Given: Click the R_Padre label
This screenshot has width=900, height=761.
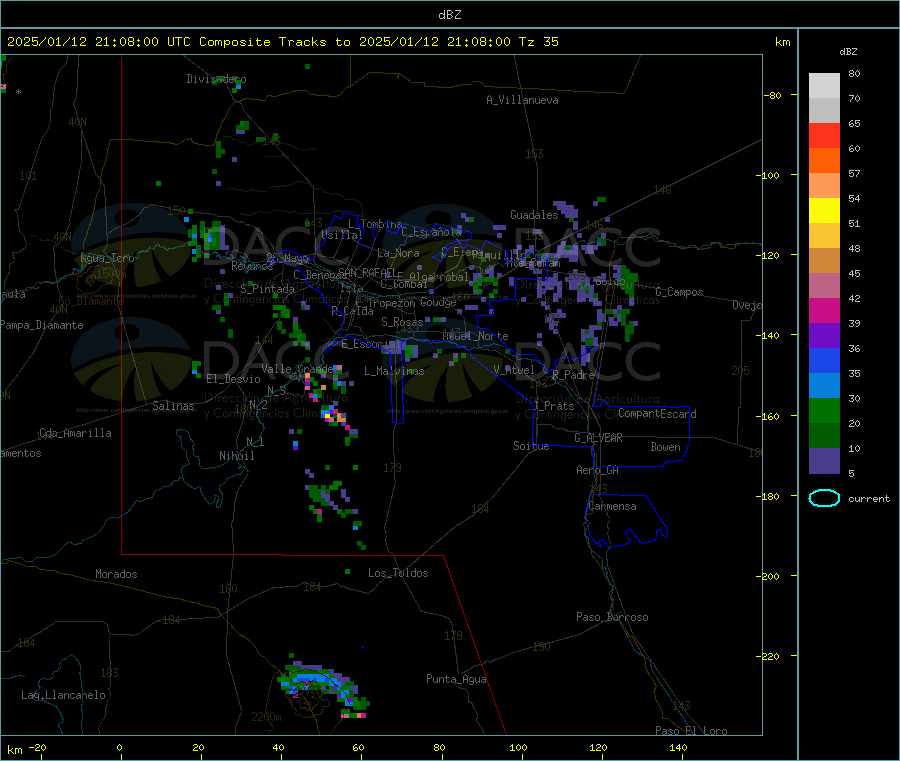Looking at the screenshot, I should (573, 375).
